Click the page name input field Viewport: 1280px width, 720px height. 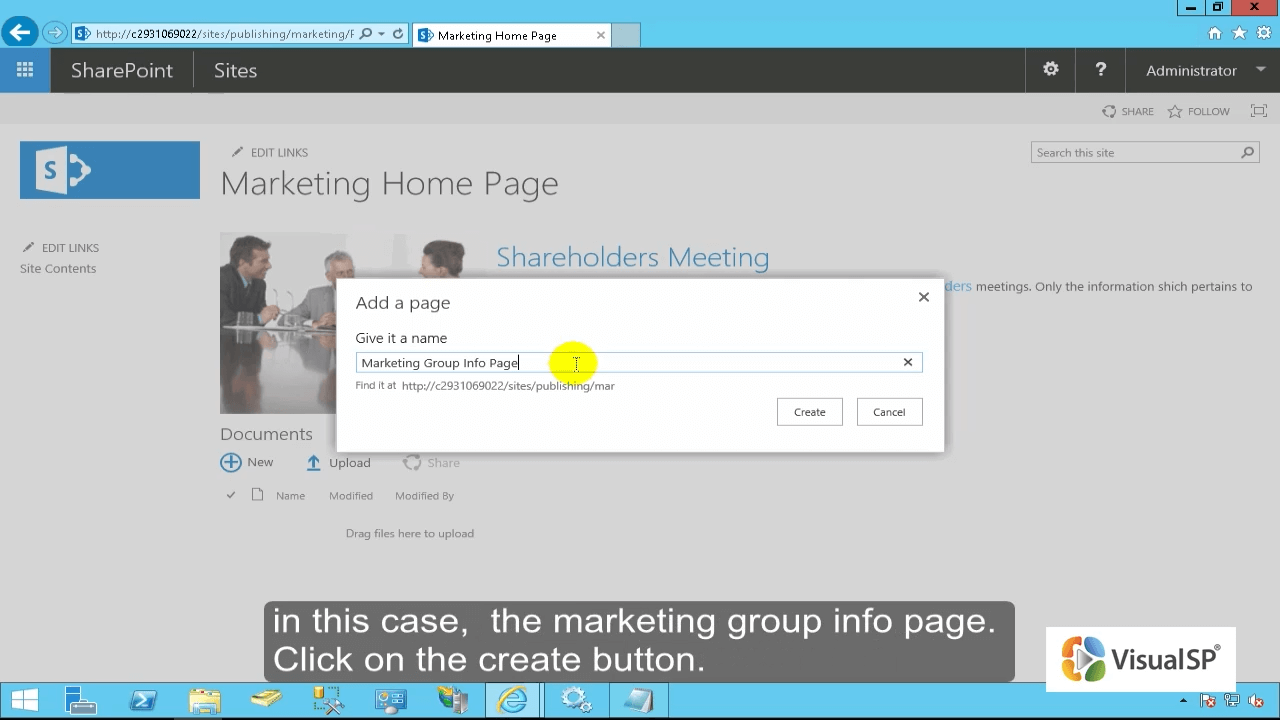pyautogui.click(x=700, y=363)
